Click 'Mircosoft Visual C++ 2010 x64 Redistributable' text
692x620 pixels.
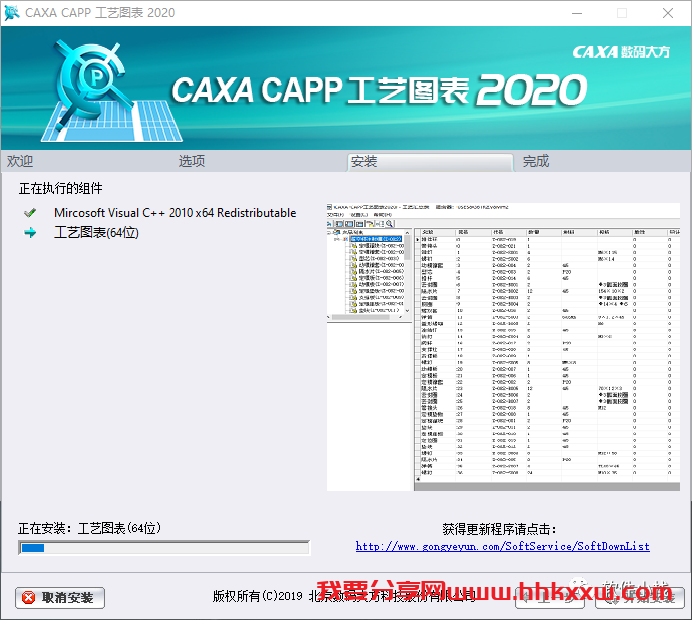point(175,213)
